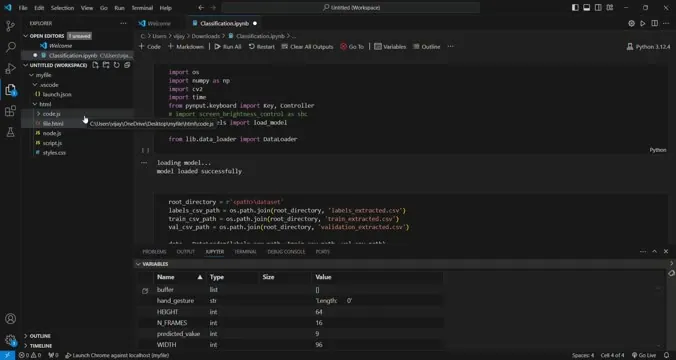Click the command center search box
676x360 pixels.
click(x=351, y=8)
